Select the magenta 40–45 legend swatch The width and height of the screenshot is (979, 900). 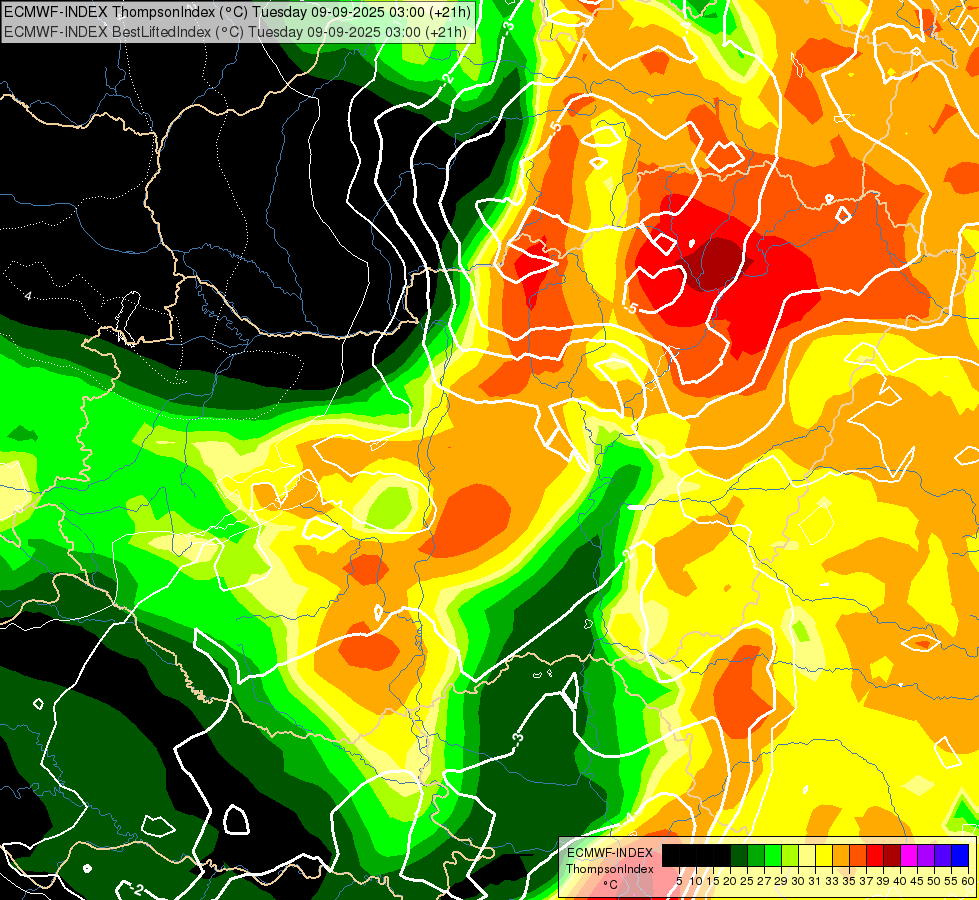pos(909,855)
